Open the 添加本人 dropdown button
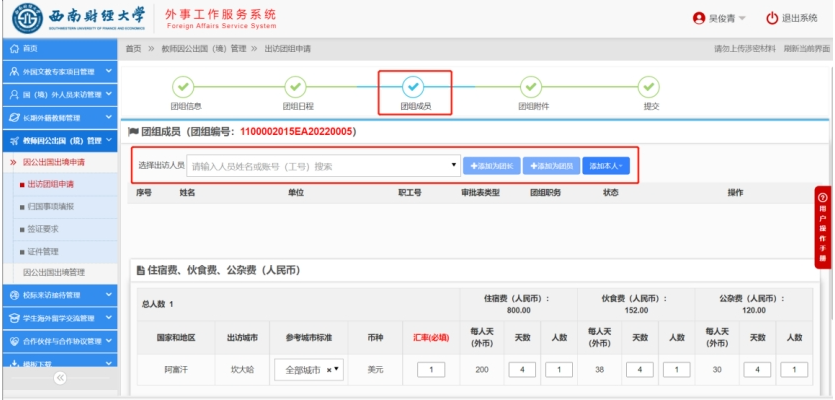This screenshot has height=400, width=835. [x=605, y=166]
